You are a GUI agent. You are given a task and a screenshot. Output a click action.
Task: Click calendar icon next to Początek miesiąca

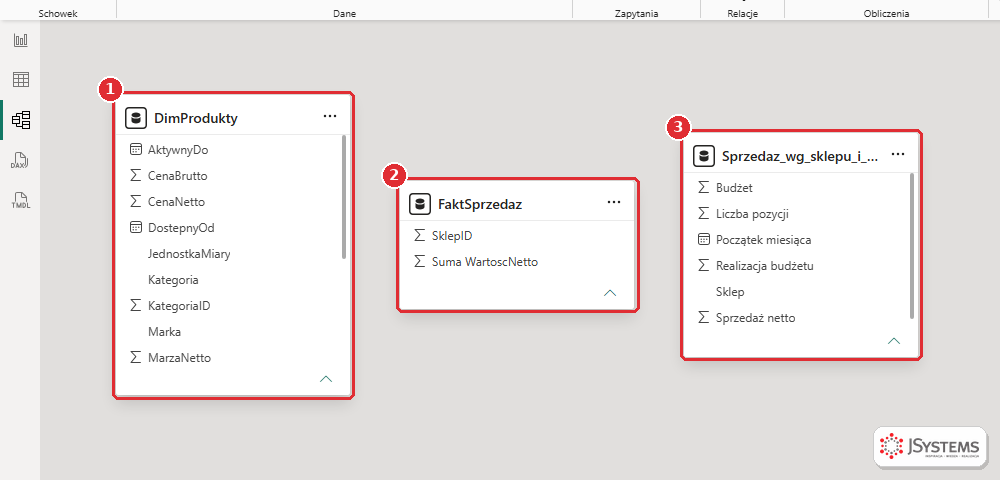coord(703,240)
